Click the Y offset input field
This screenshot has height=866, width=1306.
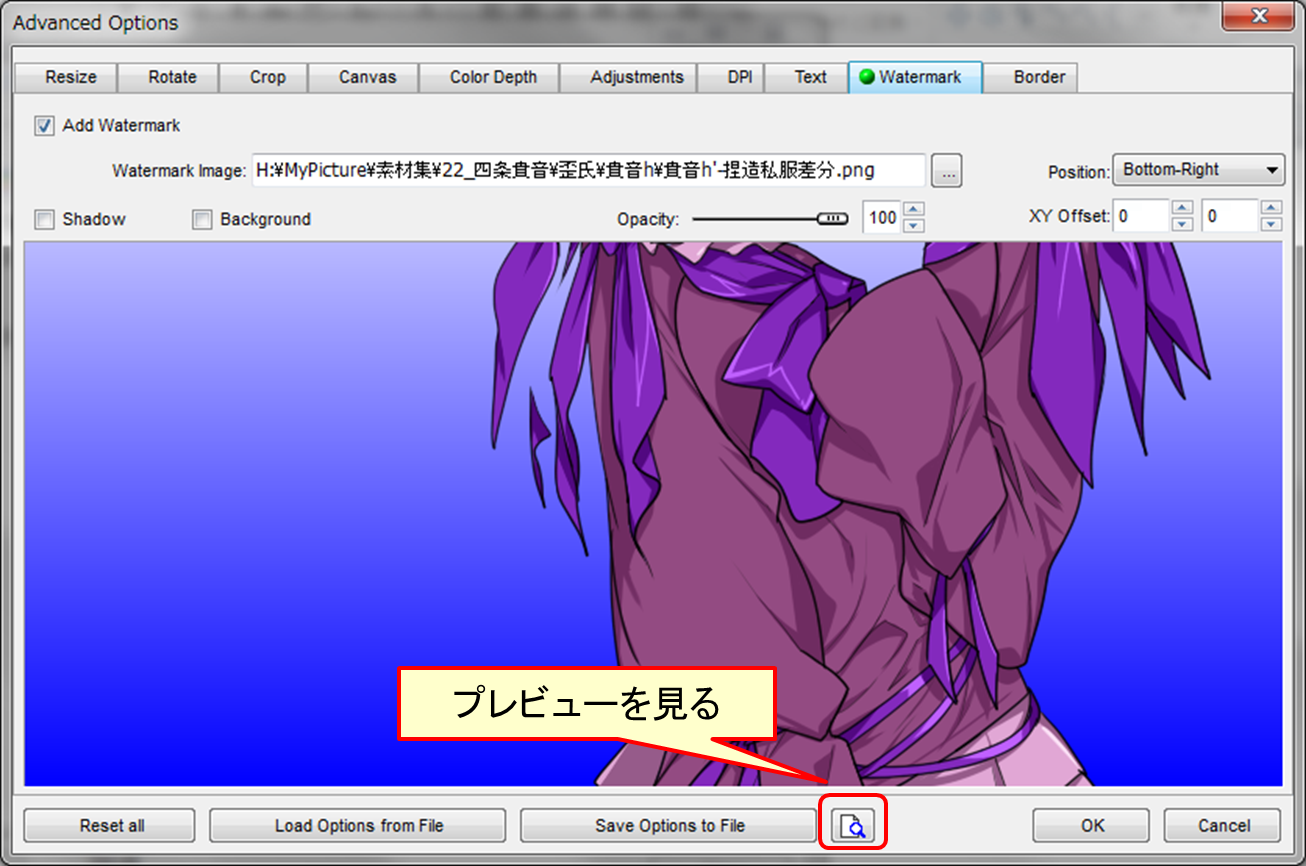click(1230, 216)
